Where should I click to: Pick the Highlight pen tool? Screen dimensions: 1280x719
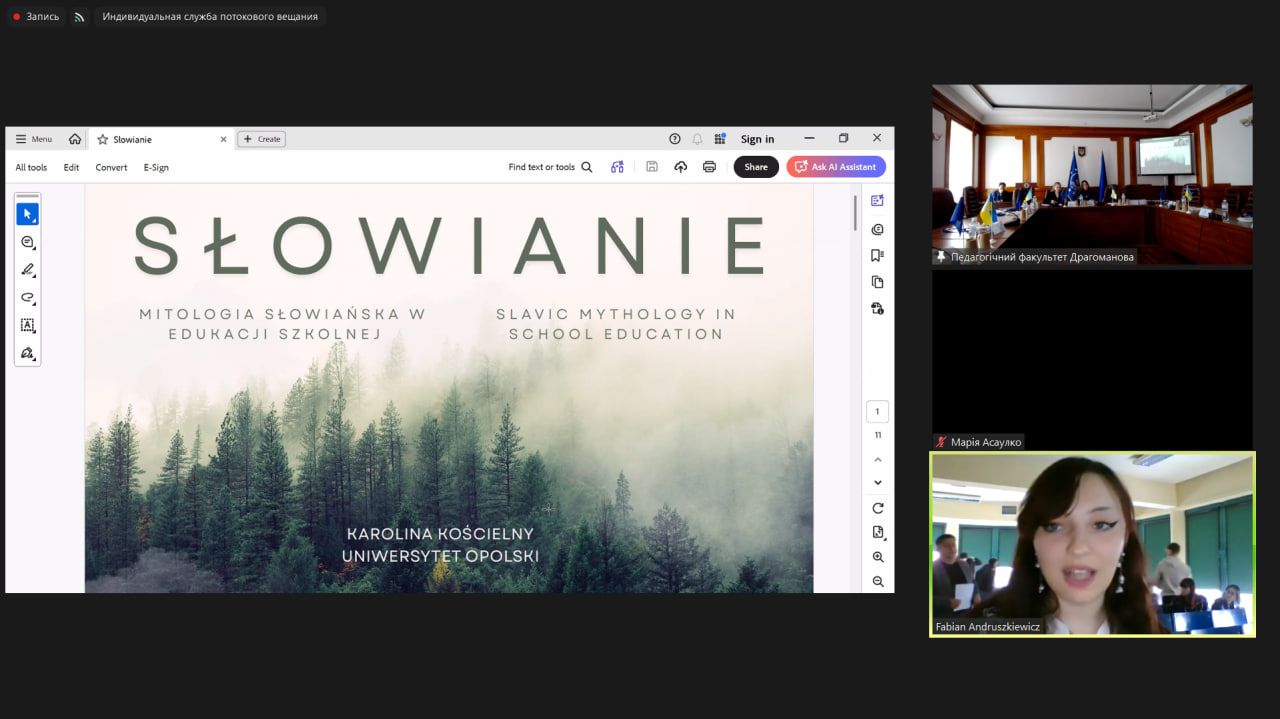click(x=27, y=269)
